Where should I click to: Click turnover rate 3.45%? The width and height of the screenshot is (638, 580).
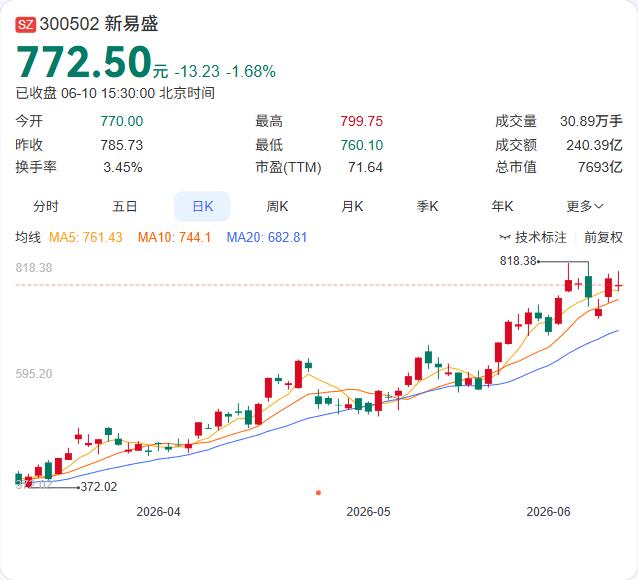pyautogui.click(x=123, y=167)
